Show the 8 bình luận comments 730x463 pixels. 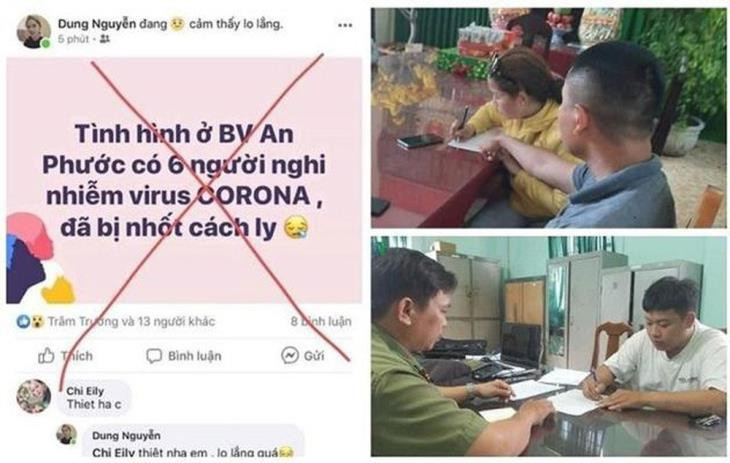pyautogui.click(x=321, y=321)
